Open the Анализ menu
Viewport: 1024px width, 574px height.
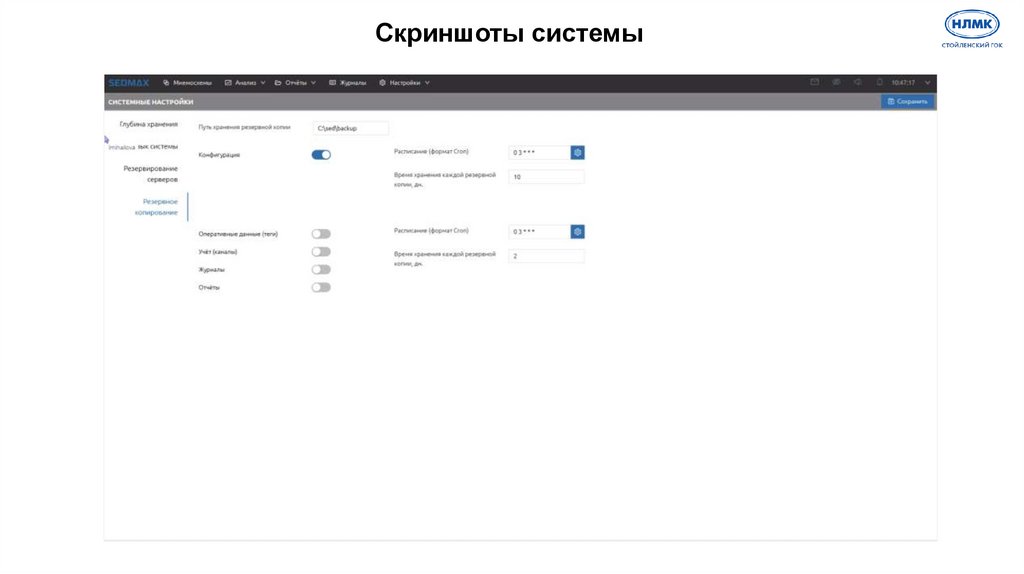245,83
